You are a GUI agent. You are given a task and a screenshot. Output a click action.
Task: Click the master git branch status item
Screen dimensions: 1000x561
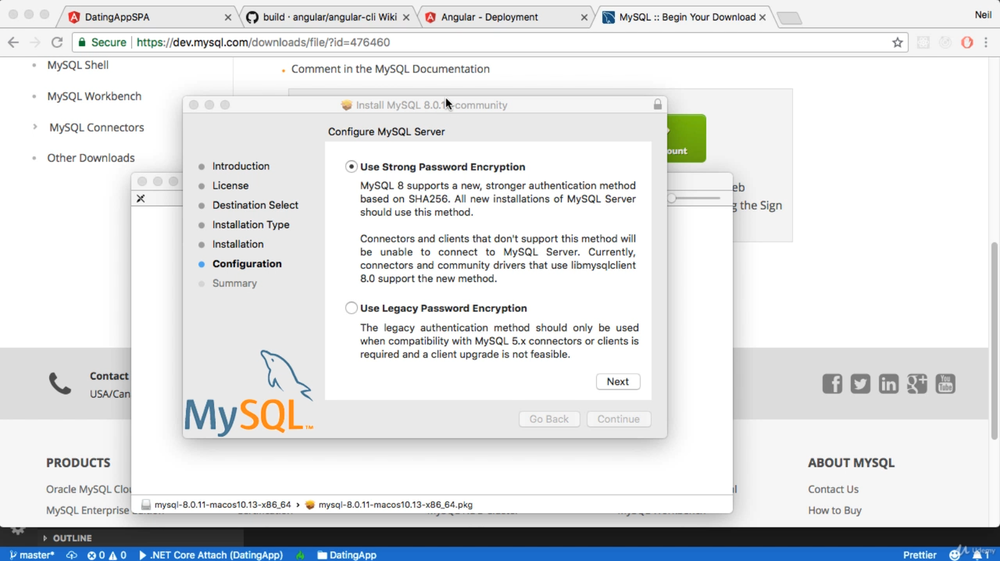point(32,555)
